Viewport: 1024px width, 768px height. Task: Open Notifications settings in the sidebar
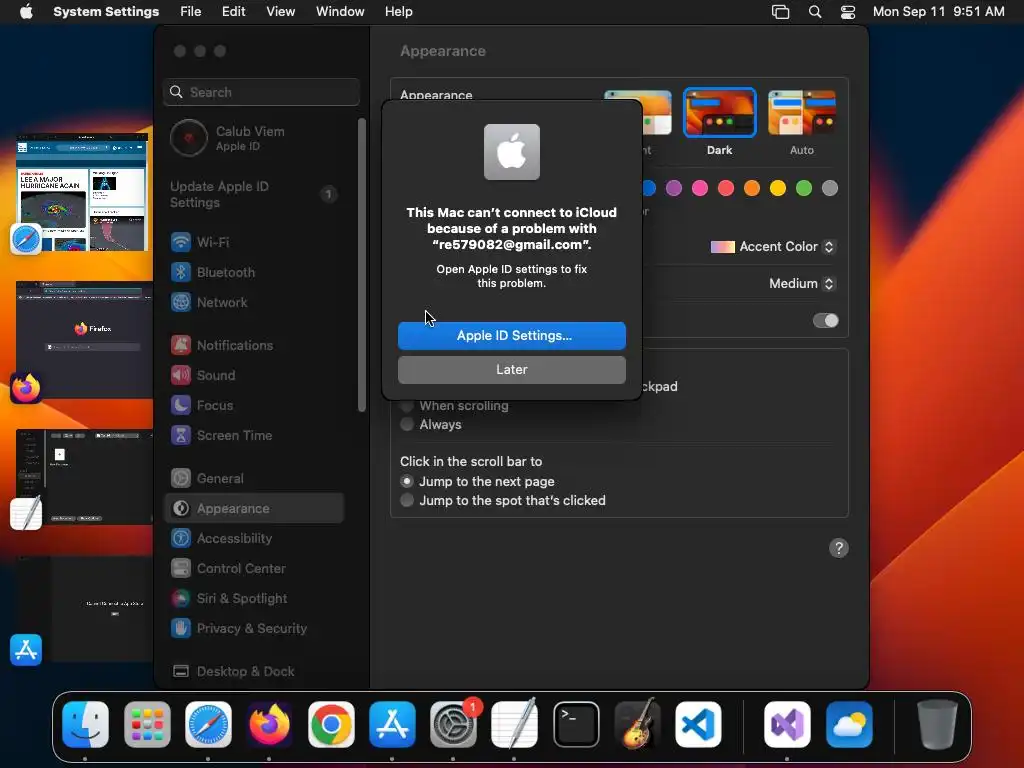click(255, 345)
